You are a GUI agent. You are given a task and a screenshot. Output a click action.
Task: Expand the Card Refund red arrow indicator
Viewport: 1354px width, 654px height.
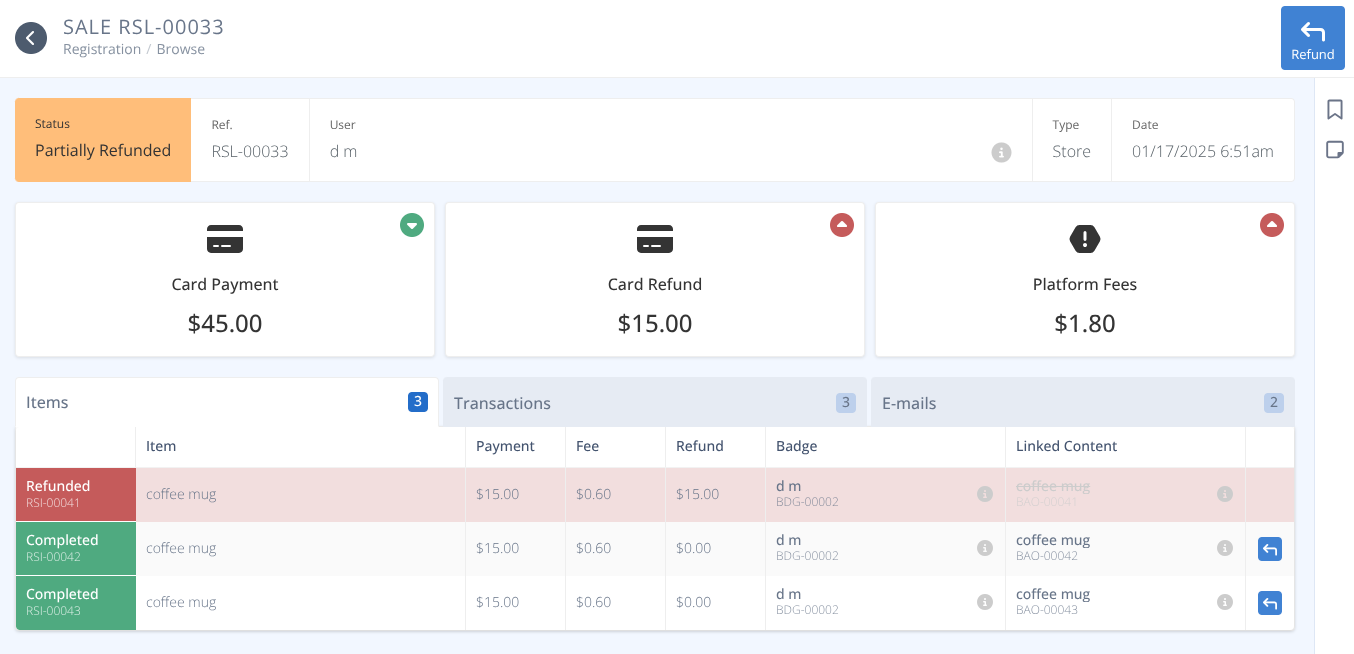[x=842, y=225]
